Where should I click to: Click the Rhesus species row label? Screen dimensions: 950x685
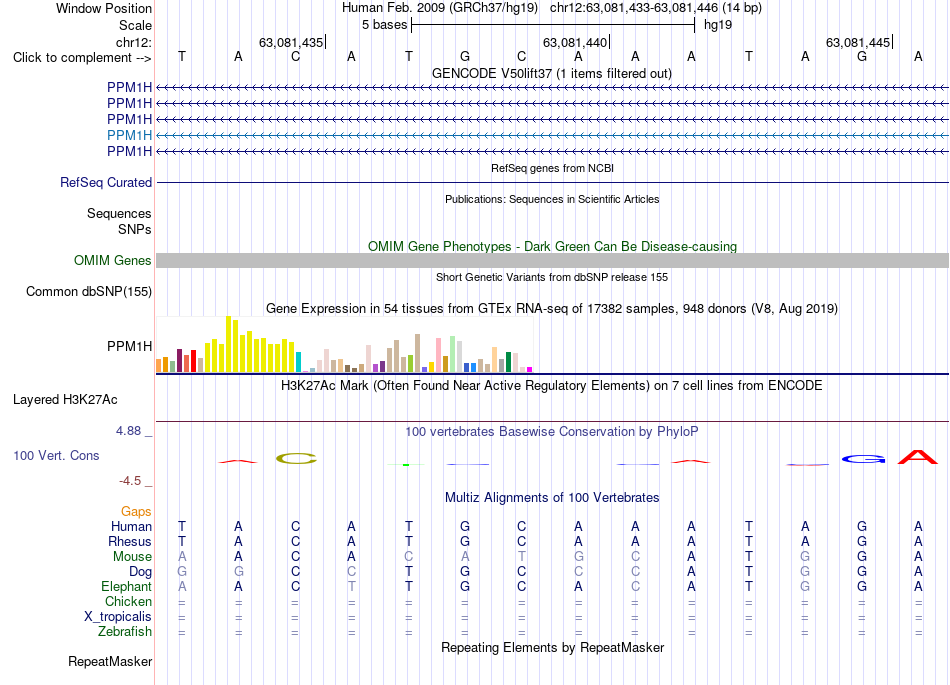tap(130, 541)
